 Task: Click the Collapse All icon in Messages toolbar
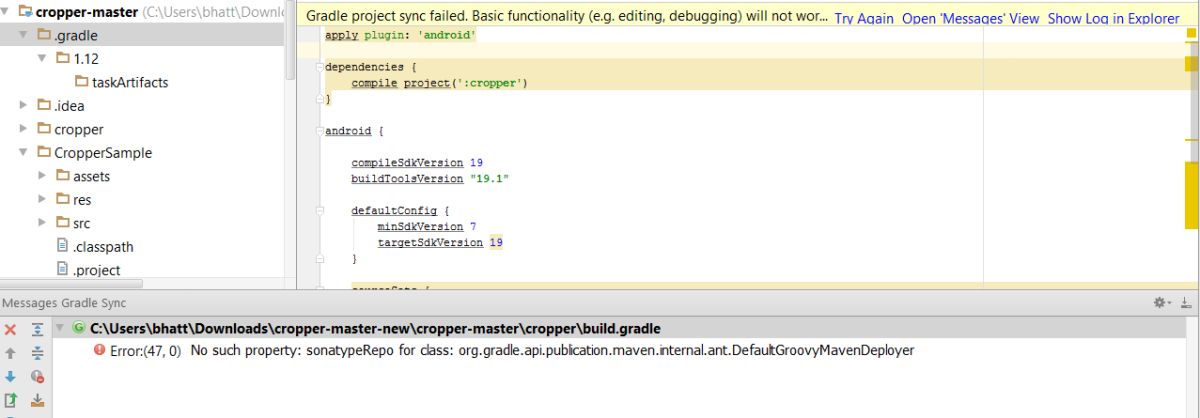click(37, 353)
